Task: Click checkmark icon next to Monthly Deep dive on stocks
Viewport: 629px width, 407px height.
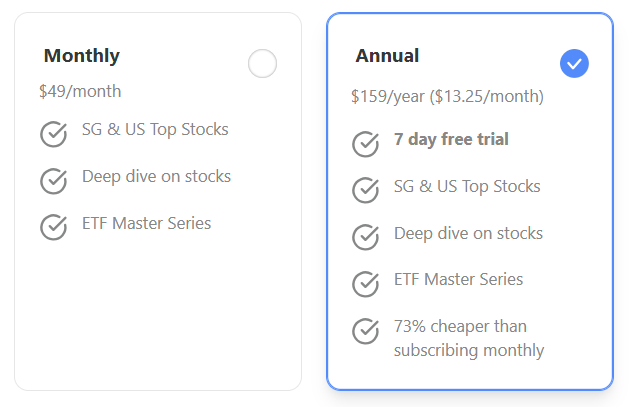Action: click(x=53, y=181)
